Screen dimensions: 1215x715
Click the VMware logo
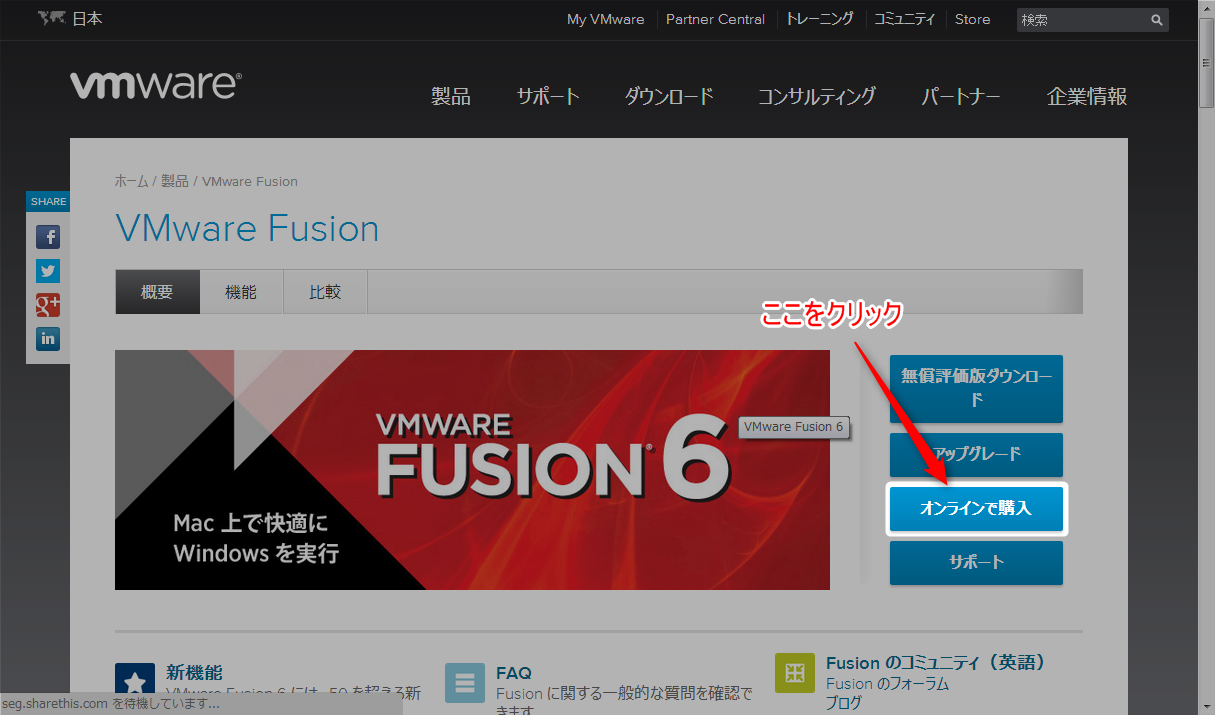click(156, 86)
